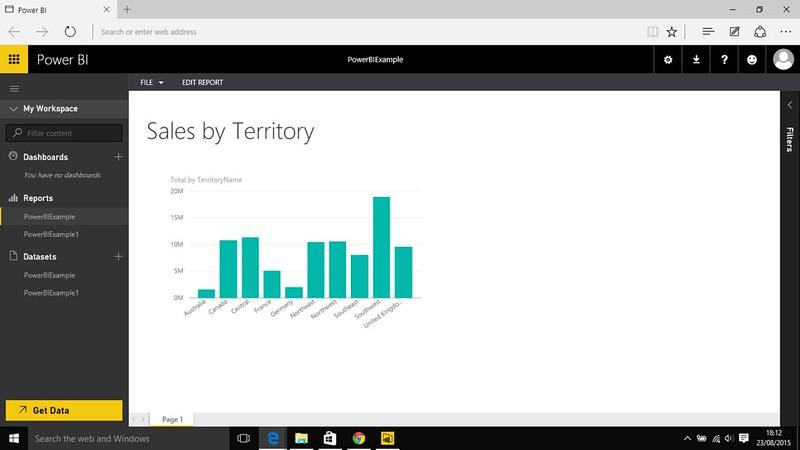The width and height of the screenshot is (800, 450).
Task: Click EDIT REPORT in the toolbar
Action: tap(203, 82)
